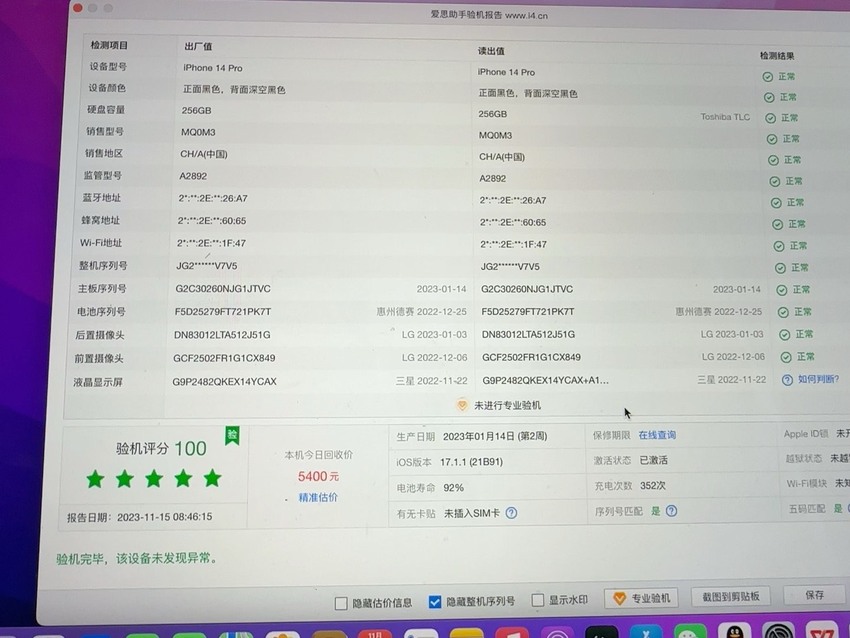Viewport: 850px width, 638px height.
Task: Click the 正常 check icon in 蓝牙地址 row
Action: pos(776,203)
